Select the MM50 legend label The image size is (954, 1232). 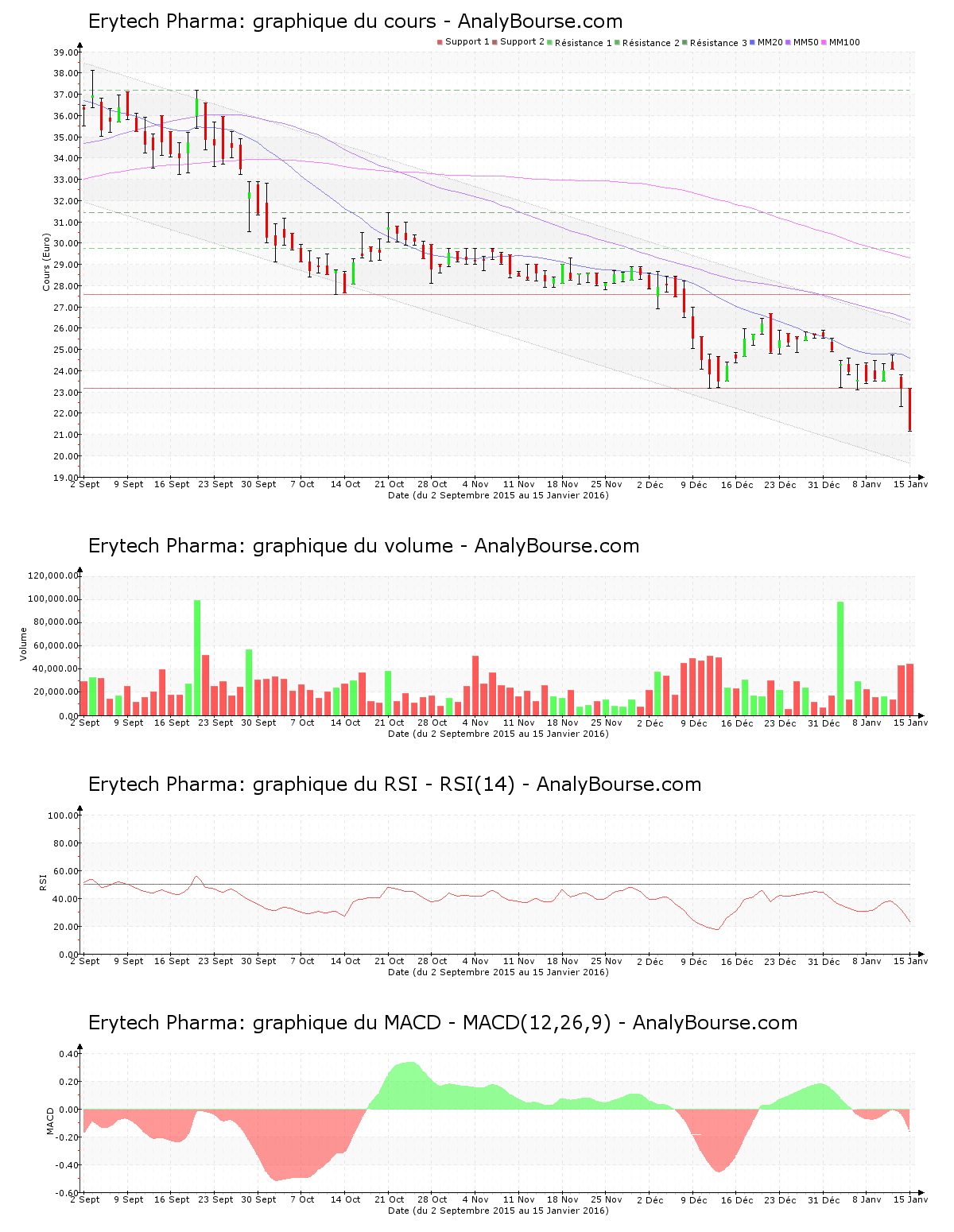click(x=805, y=42)
